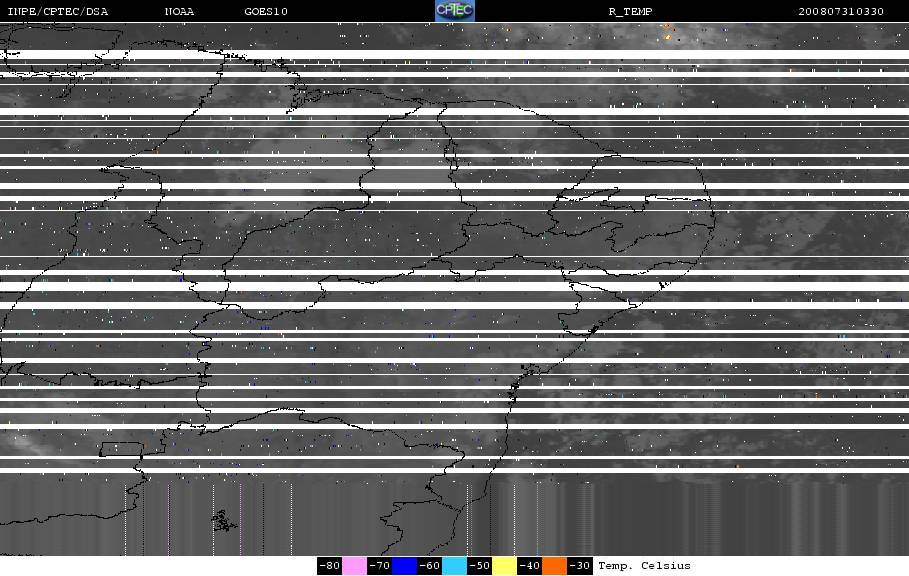Choose the orange legend swatch
909x576 pixels.
point(554,566)
